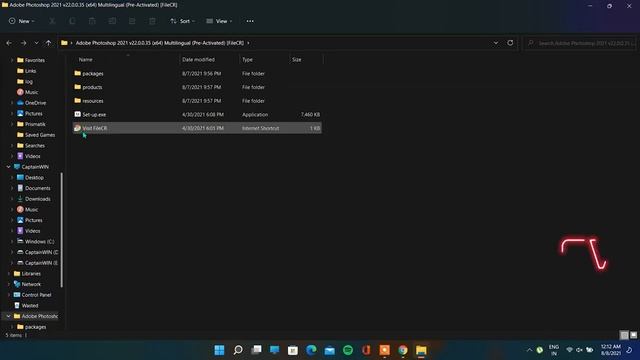640x360 pixels.
Task: Click the Share icon in toolbar
Action: click(x=132, y=21)
